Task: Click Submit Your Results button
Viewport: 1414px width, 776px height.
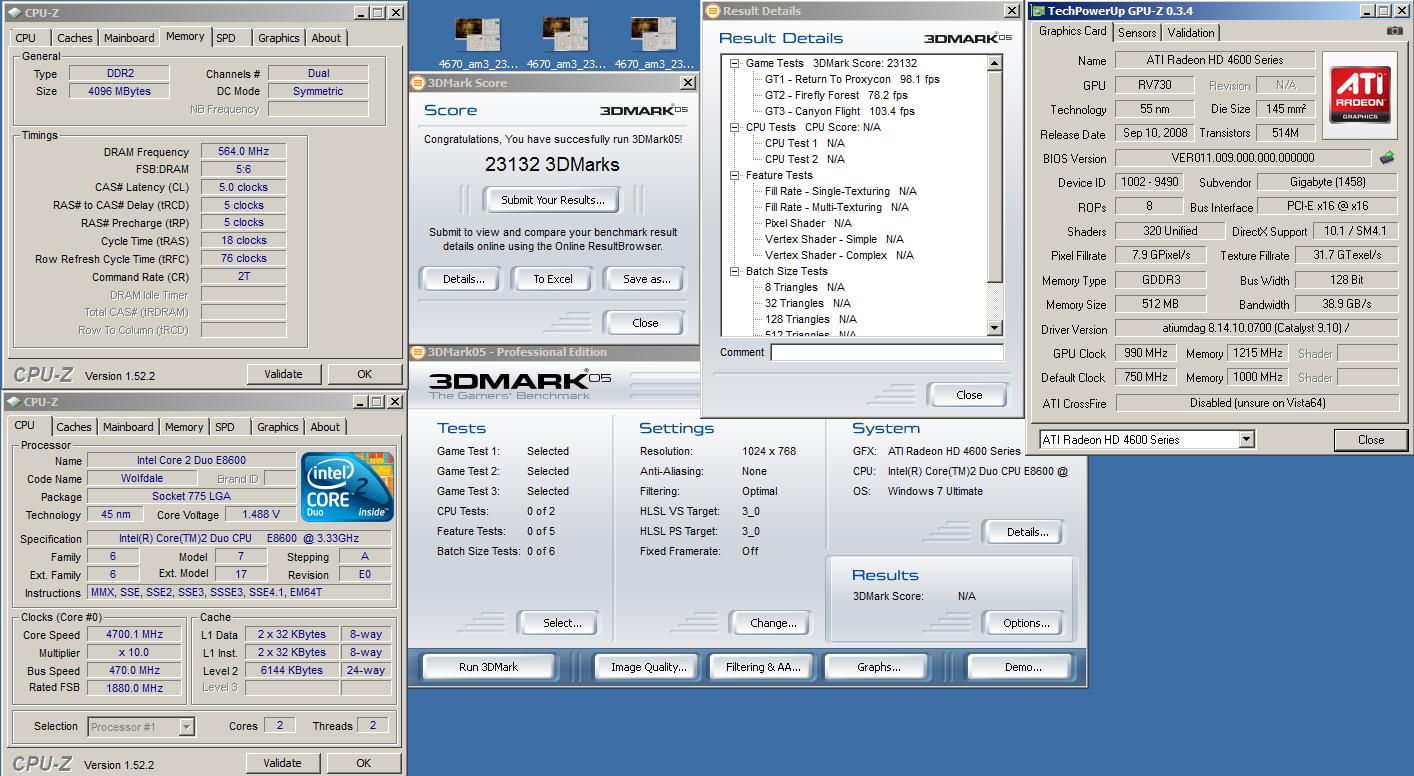Action: pos(553,200)
